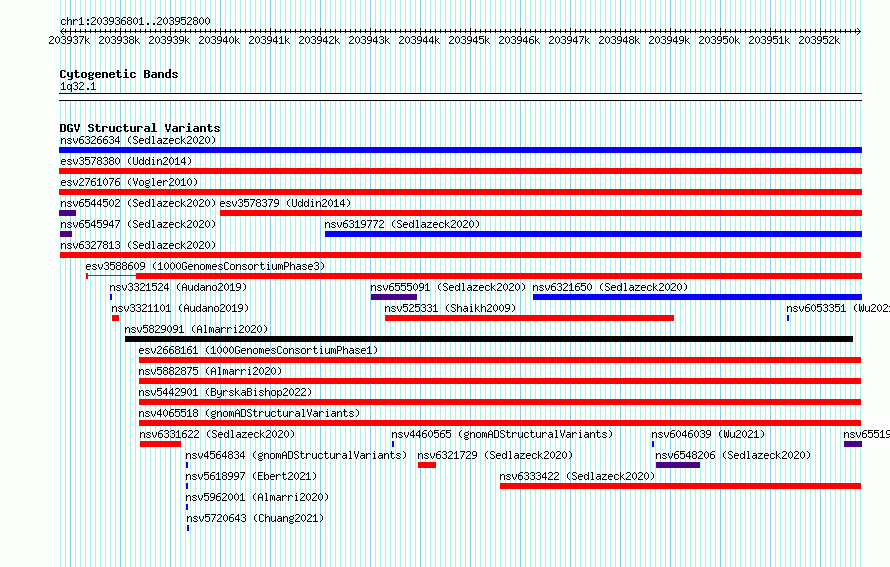Click the esv2761076 (Vogler2010) label

click(x=129, y=182)
